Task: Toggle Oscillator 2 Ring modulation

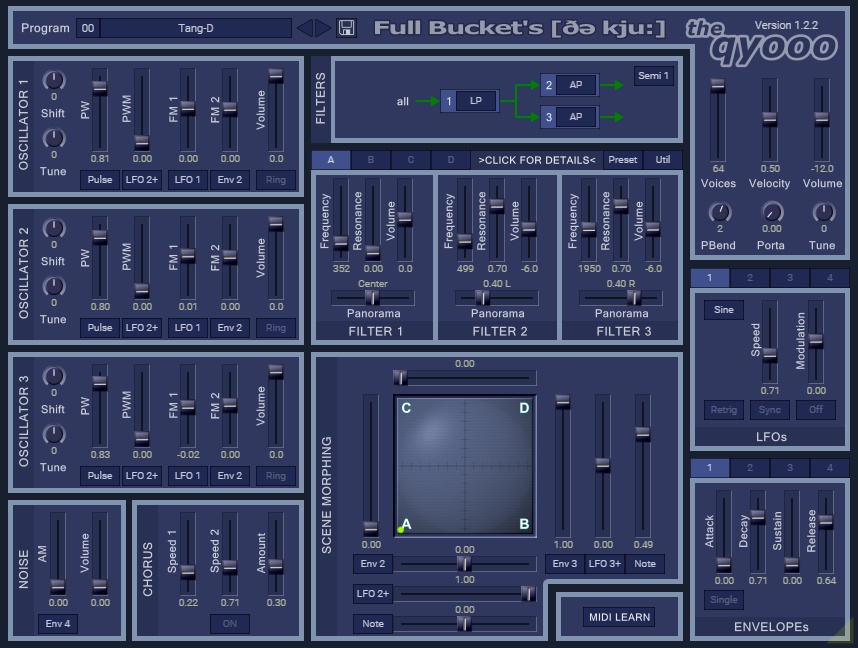Action: coord(276,327)
